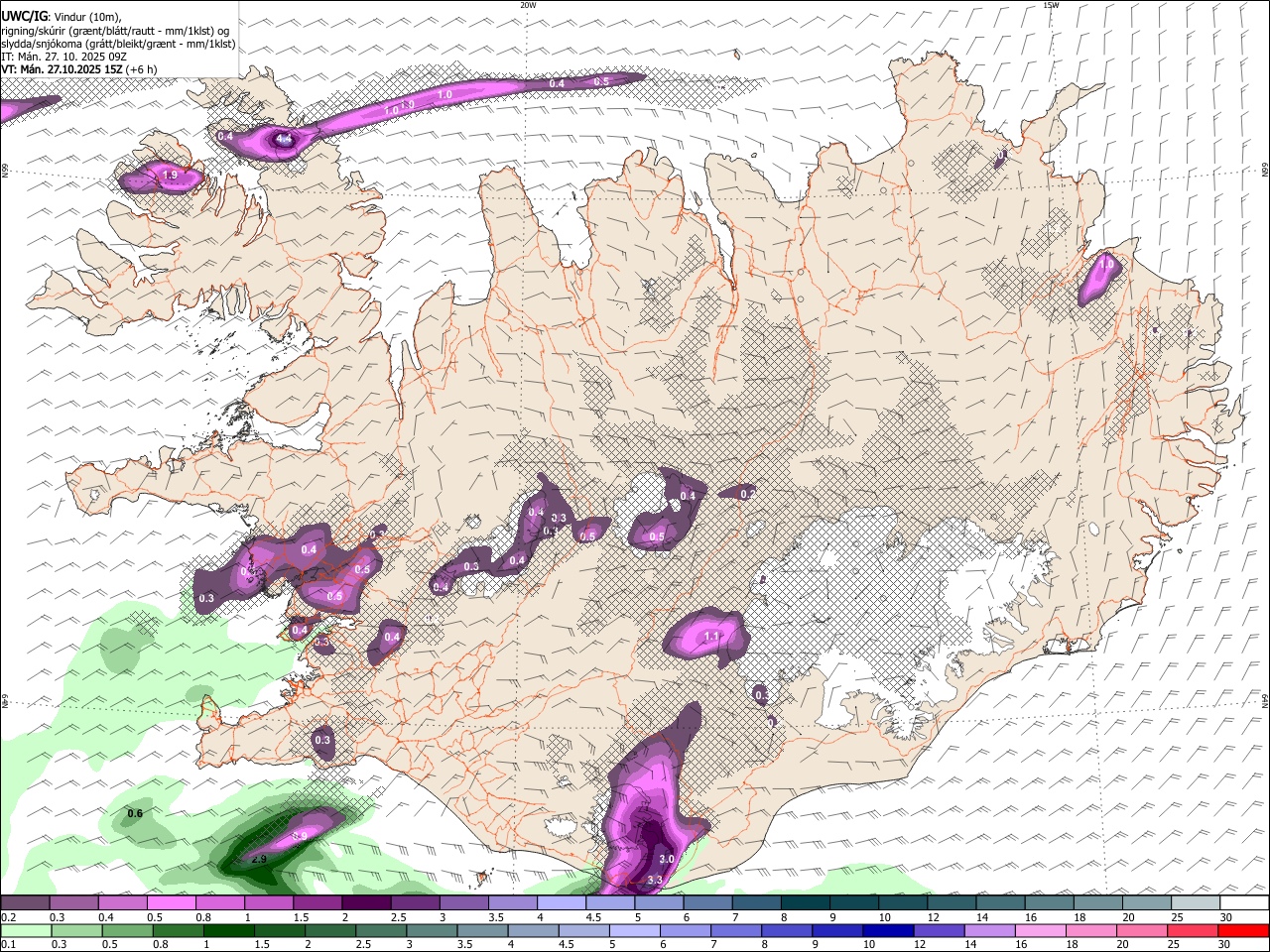
Task: Select upper legend swatch starting at 0.2
Action: pyautogui.click(x=25, y=903)
